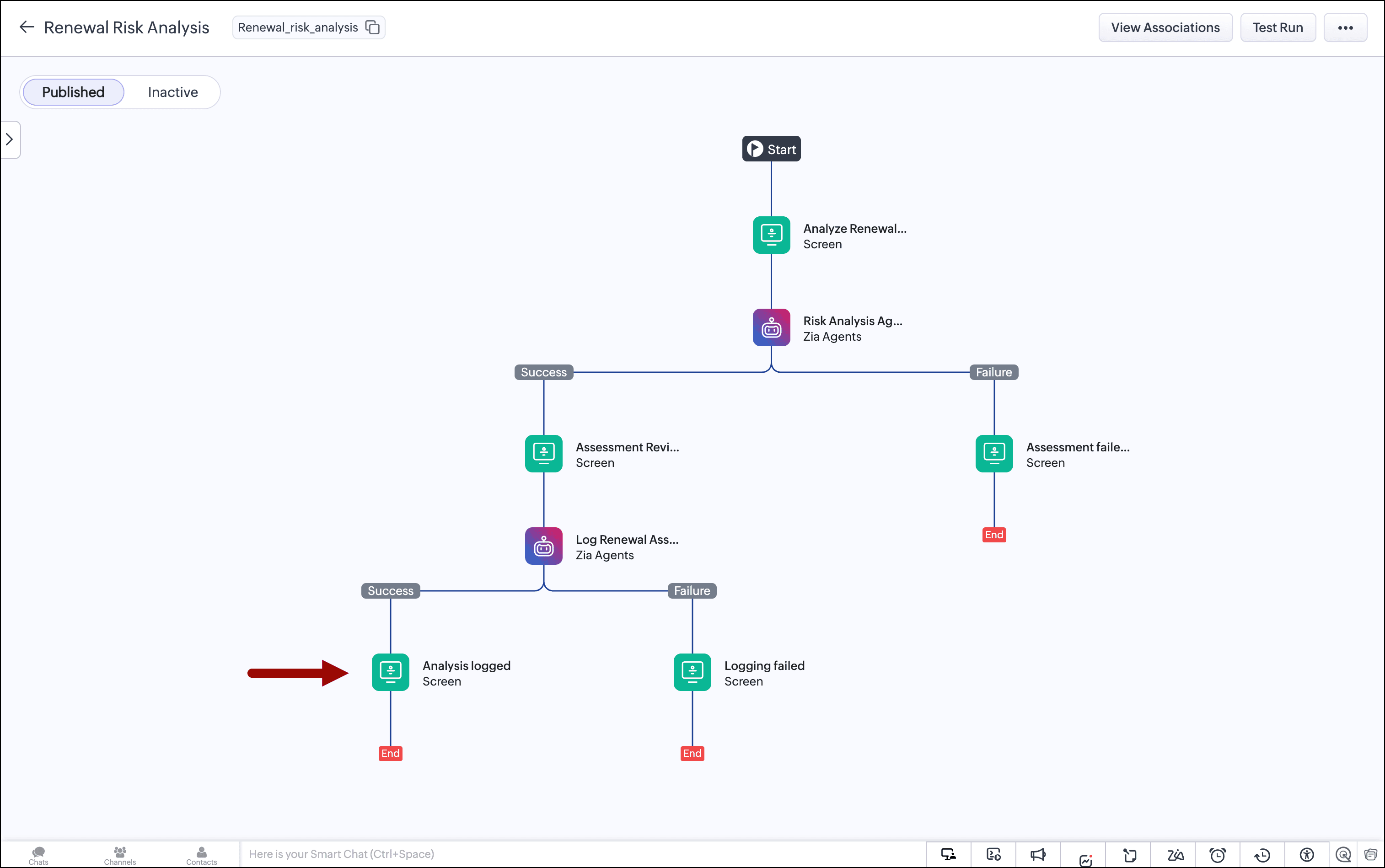1385x868 pixels.
Task: Open the Analysis logged screen node
Action: [x=391, y=672]
